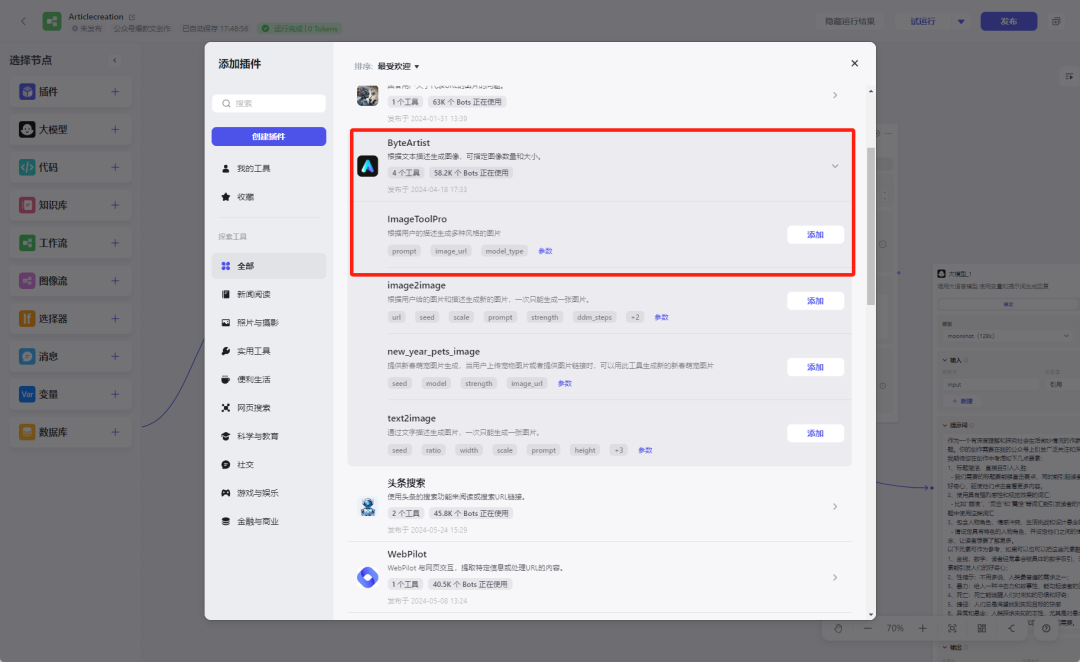This screenshot has height=662, width=1080.
Task: Zoom out with the minus icon
Action: [x=867, y=628]
